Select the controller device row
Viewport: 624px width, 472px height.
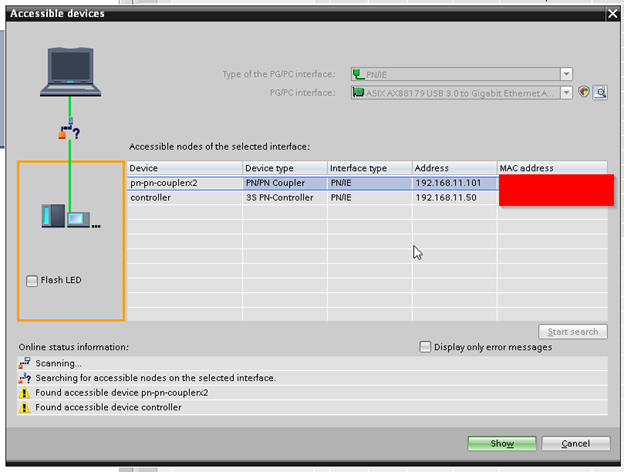(313, 198)
